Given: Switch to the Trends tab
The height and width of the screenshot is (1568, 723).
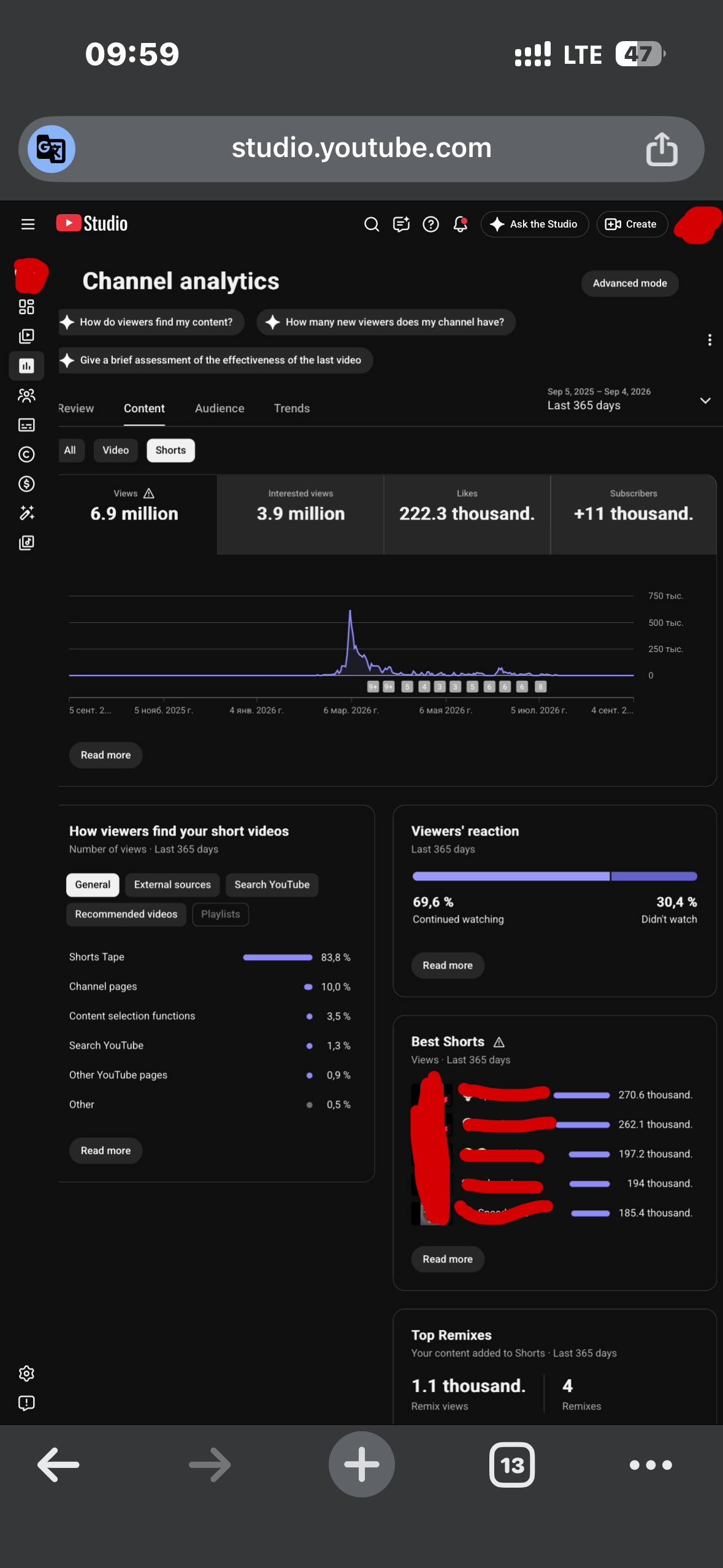Looking at the screenshot, I should 292,409.
